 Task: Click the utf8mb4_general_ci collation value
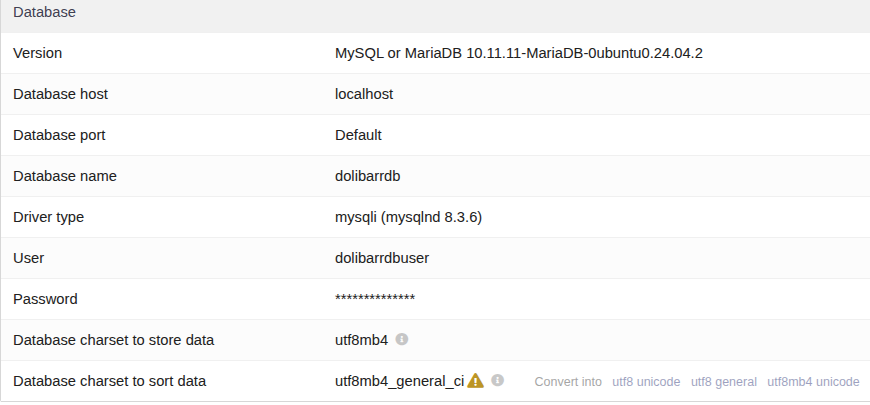pyautogui.click(x=399, y=382)
